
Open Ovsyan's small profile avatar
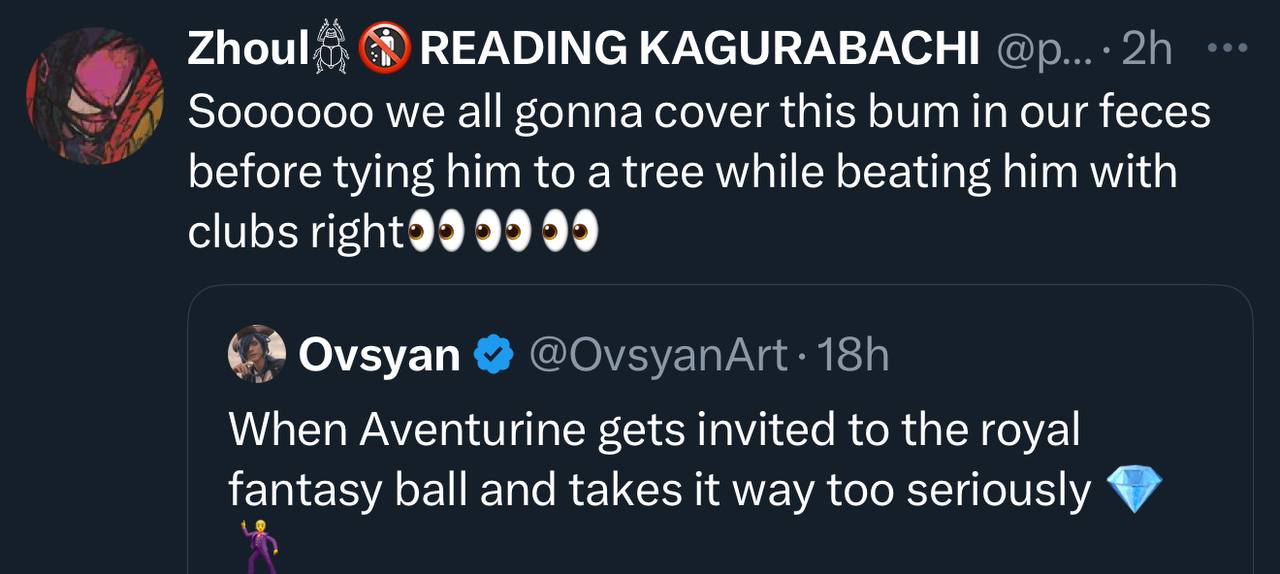257,354
